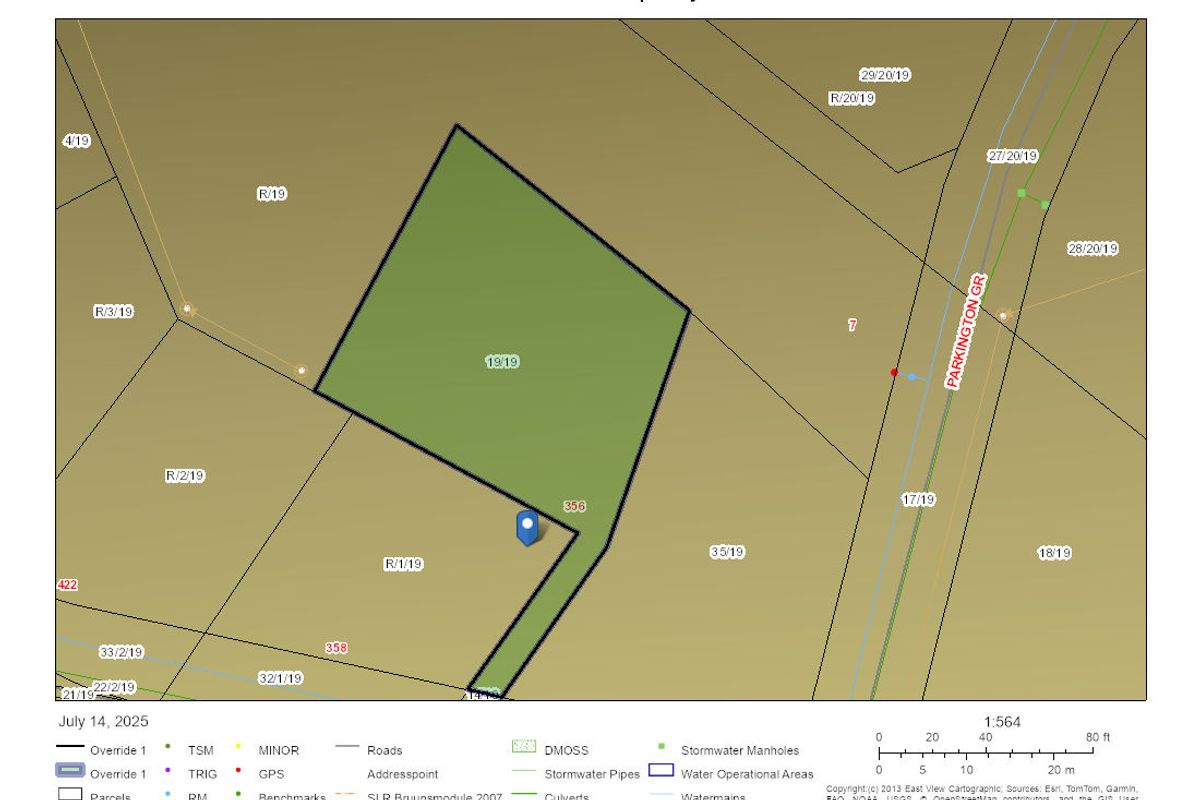Click the Stormwater Manholes green square legend icon
1200x800 pixels.
[662, 748]
